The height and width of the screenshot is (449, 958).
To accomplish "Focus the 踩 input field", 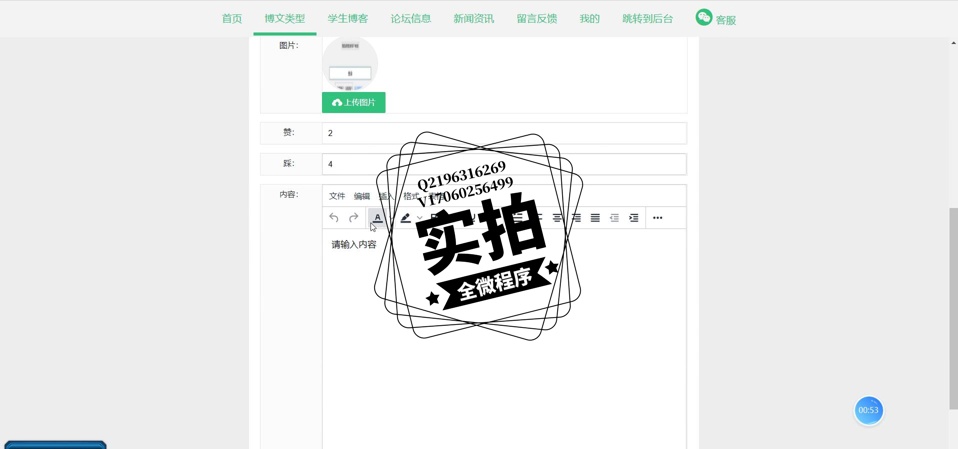I will [504, 164].
